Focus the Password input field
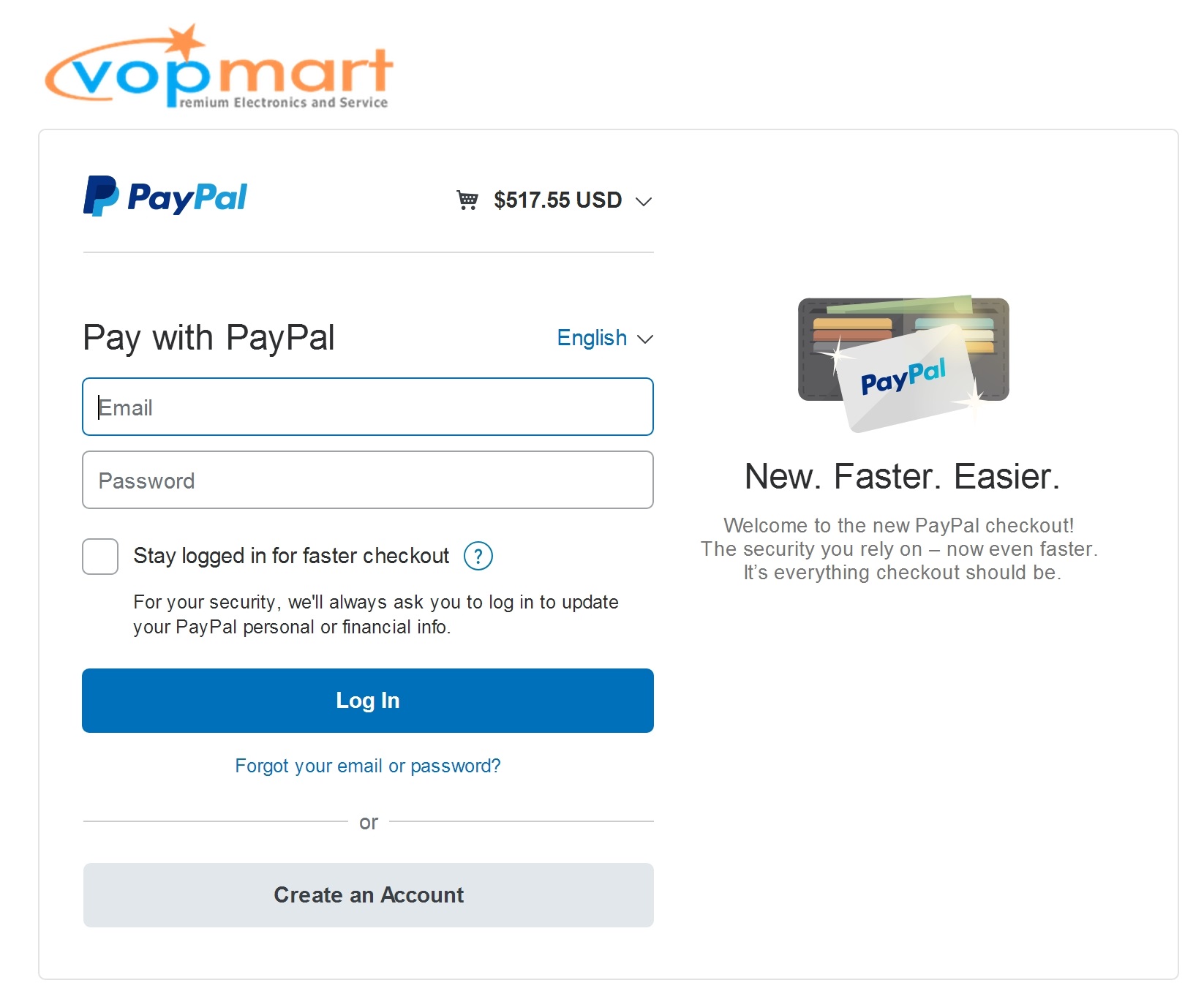This screenshot has width=1204, height=991. point(368,480)
